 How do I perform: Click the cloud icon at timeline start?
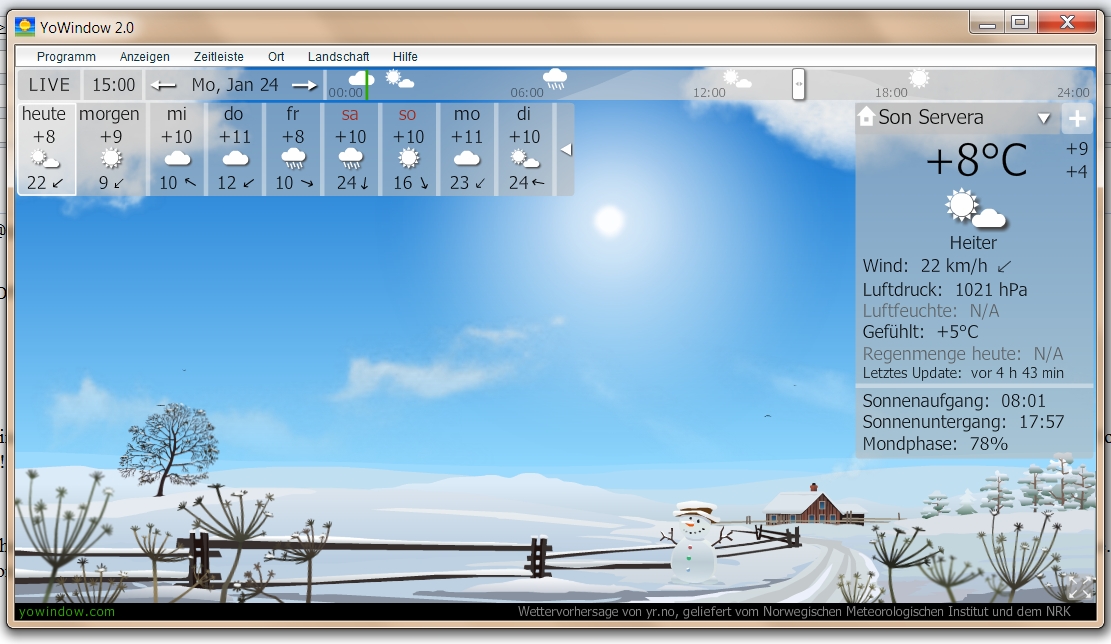[x=361, y=77]
